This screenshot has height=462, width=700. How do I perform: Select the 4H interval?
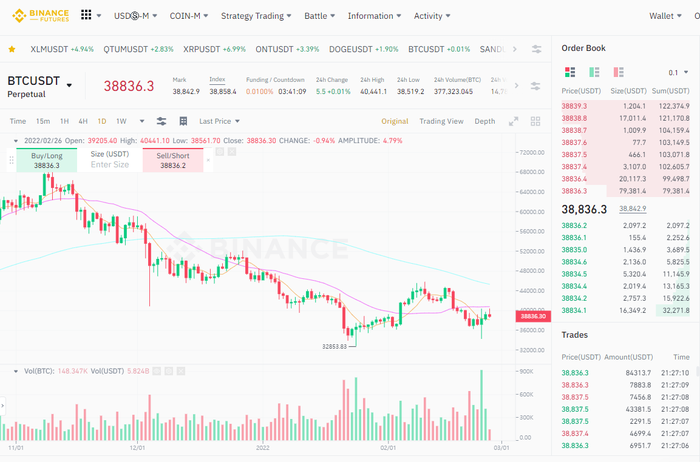point(83,121)
